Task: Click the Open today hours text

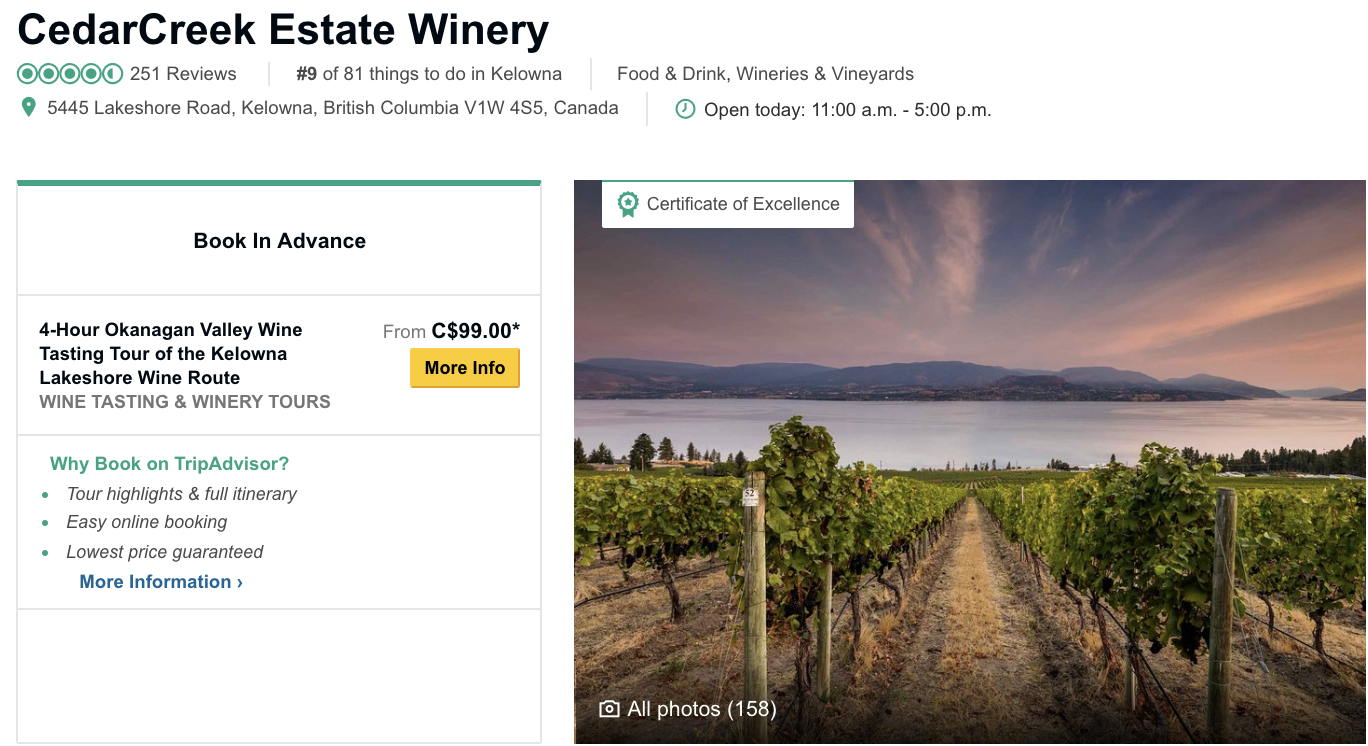Action: (x=847, y=110)
